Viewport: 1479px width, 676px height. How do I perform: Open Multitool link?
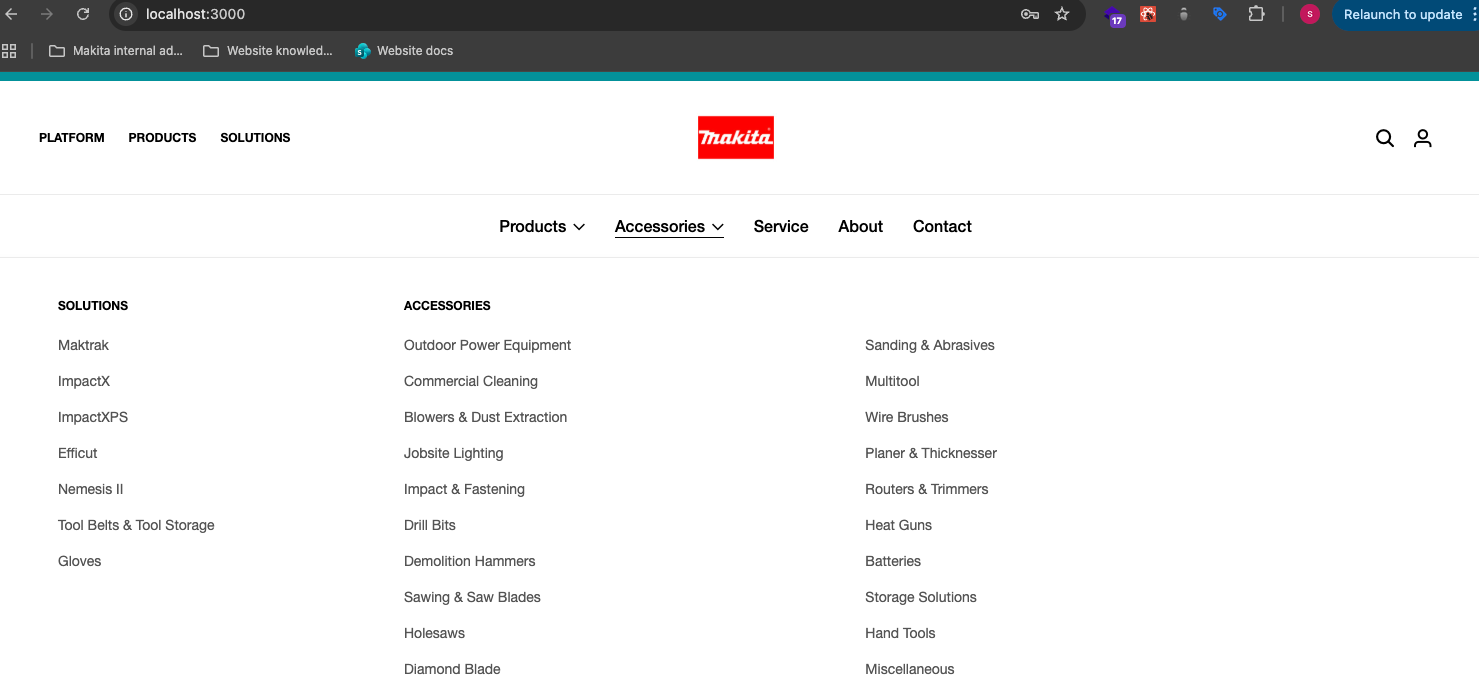coord(892,381)
